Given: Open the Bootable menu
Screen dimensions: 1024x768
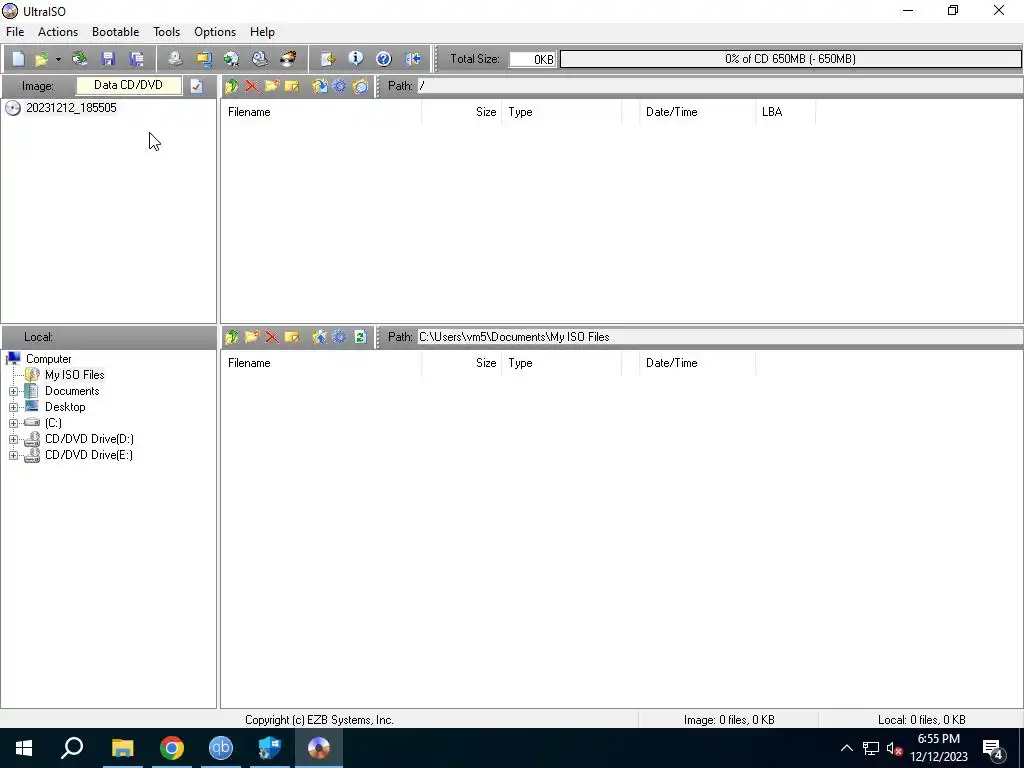Looking at the screenshot, I should point(116,32).
